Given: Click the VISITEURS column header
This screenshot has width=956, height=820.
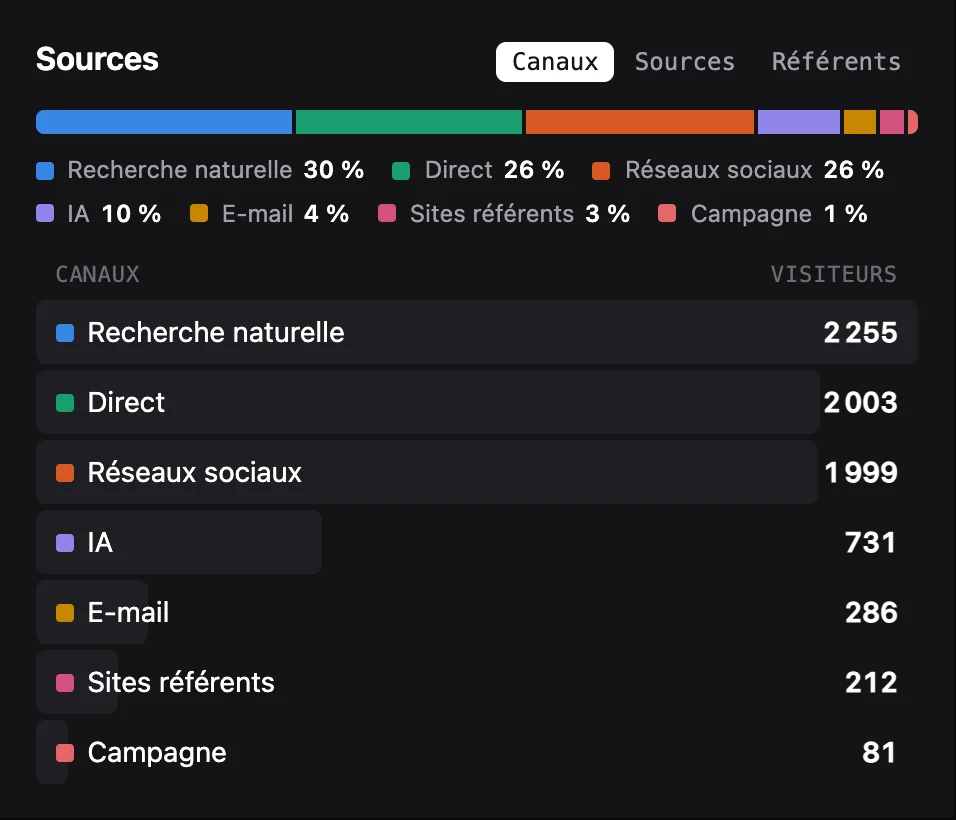Looking at the screenshot, I should 833,274.
